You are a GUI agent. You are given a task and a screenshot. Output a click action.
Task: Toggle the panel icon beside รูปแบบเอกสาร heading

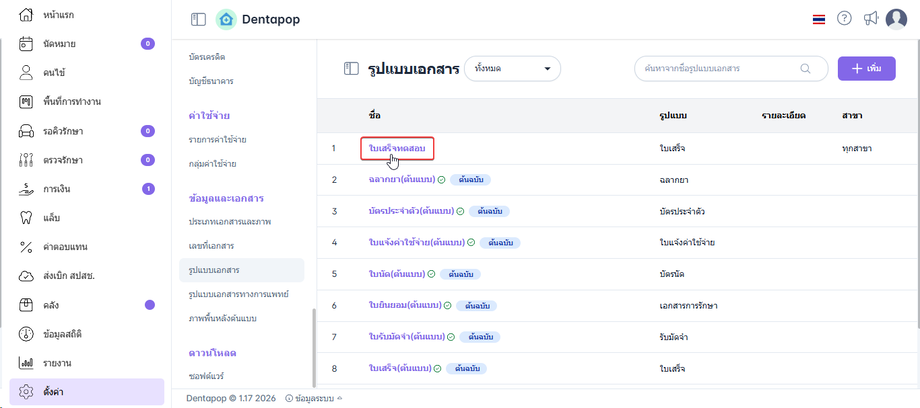point(351,69)
